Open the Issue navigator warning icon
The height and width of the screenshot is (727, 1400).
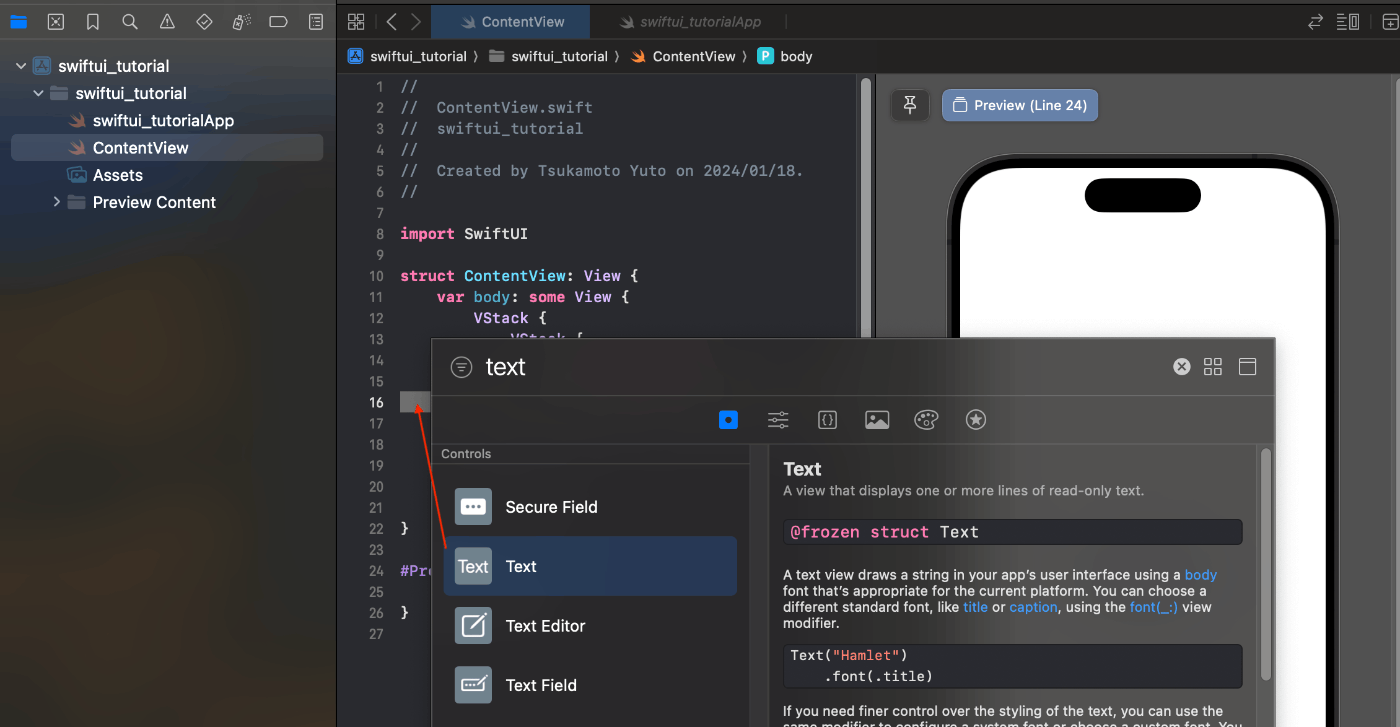tap(167, 21)
